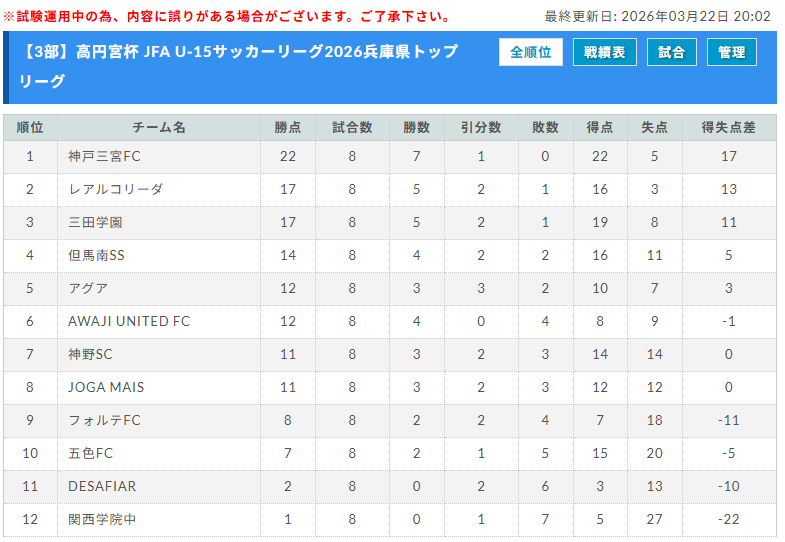This screenshot has height=542, width=785.
Task: Click the league title heading banner
Action: point(250,66)
